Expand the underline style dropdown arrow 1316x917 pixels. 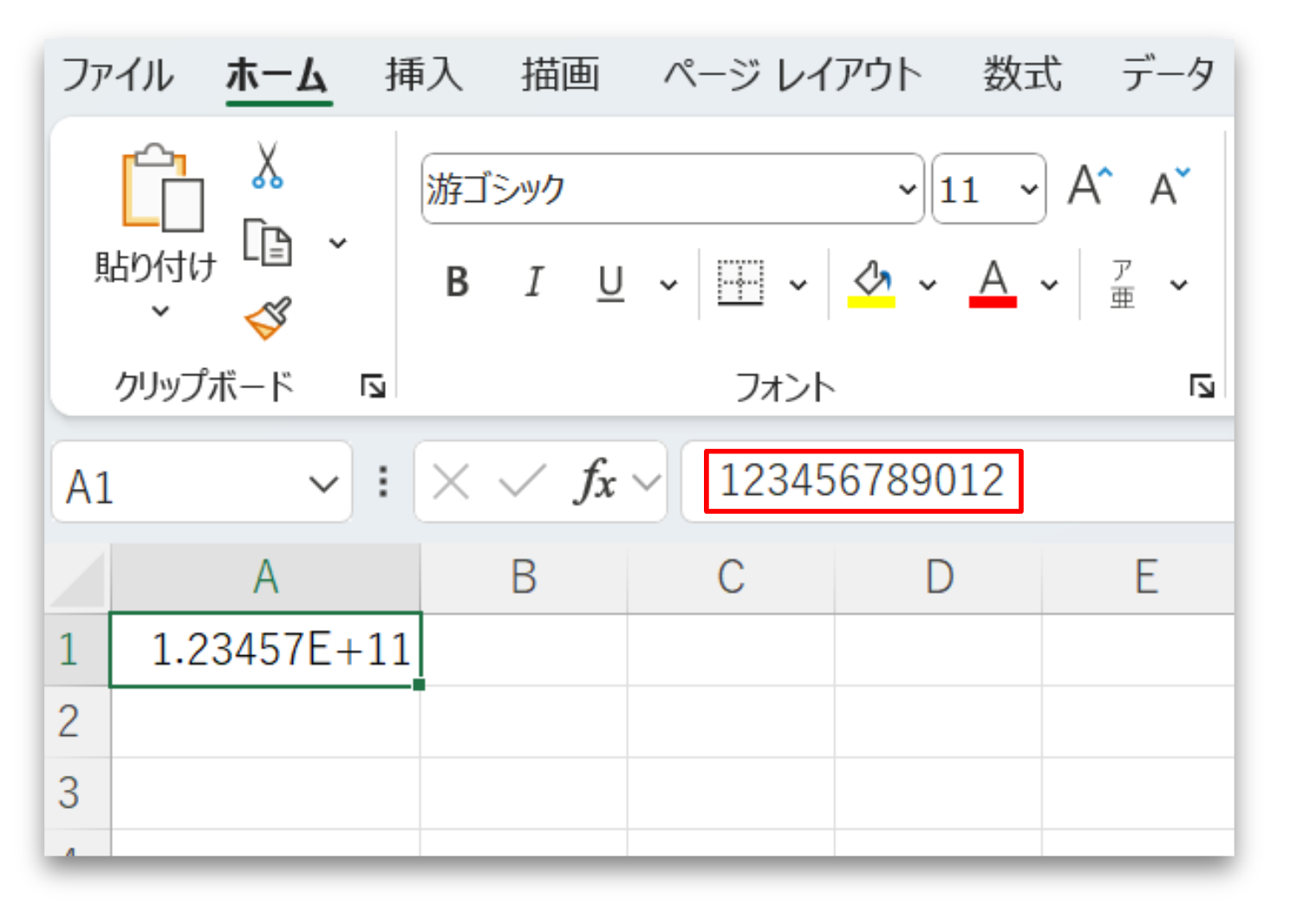668,284
